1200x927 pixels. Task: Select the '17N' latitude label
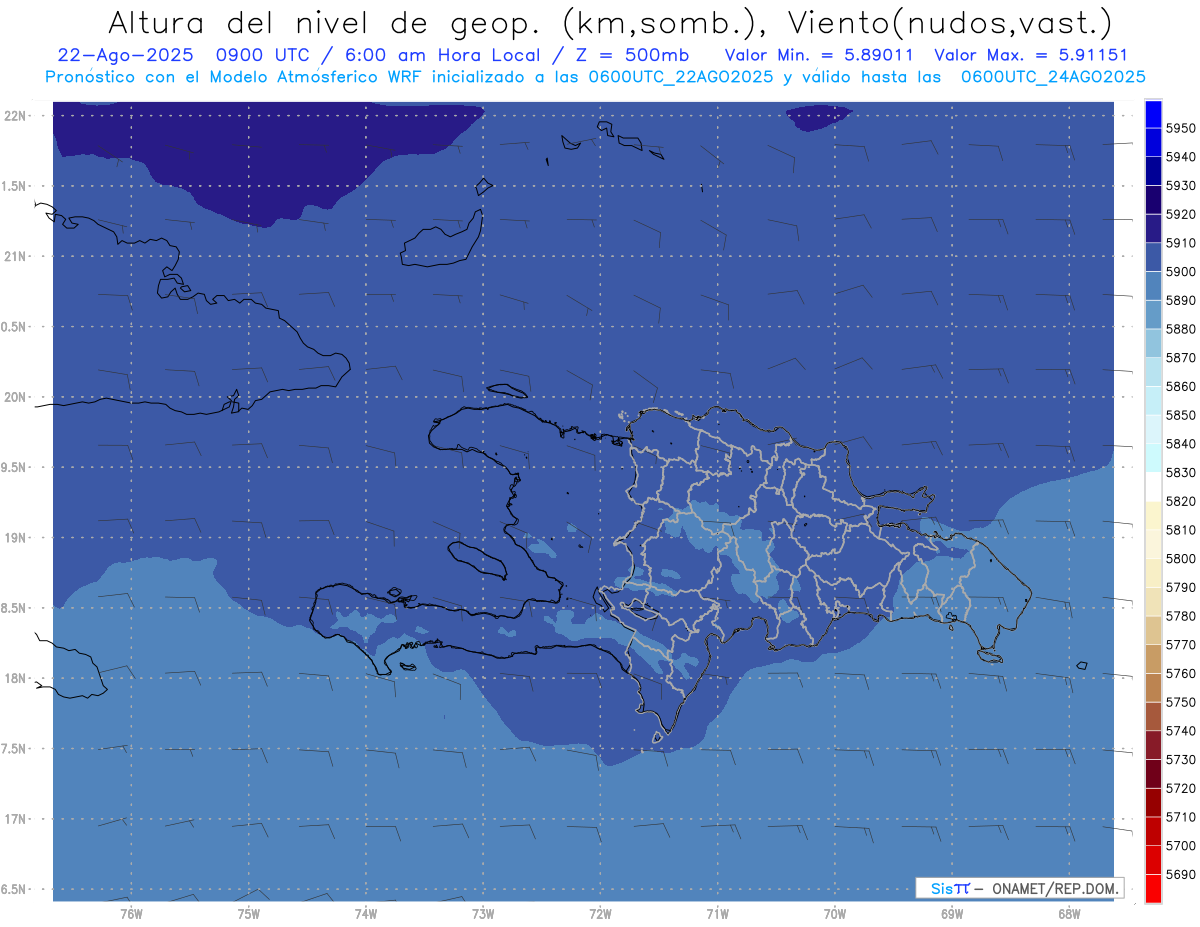[x=14, y=819]
